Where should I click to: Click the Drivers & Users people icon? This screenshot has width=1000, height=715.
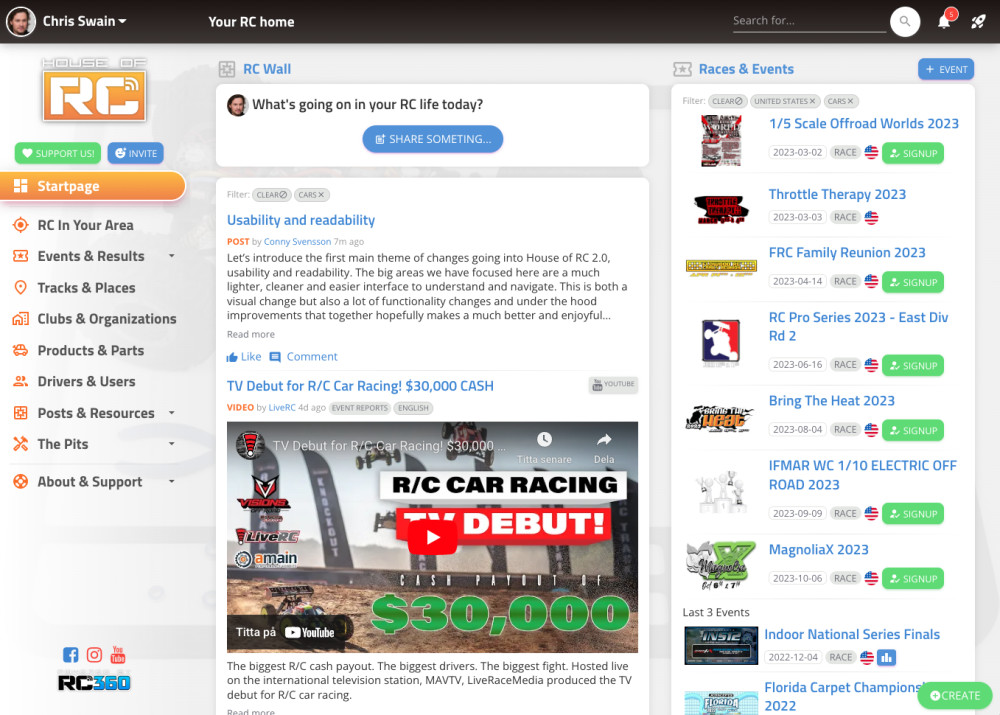(20, 381)
